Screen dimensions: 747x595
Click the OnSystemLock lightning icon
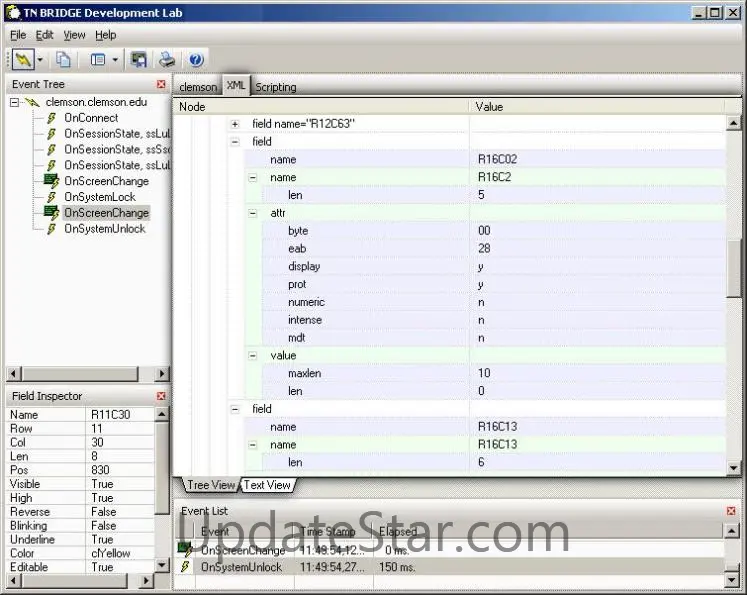tap(51, 197)
